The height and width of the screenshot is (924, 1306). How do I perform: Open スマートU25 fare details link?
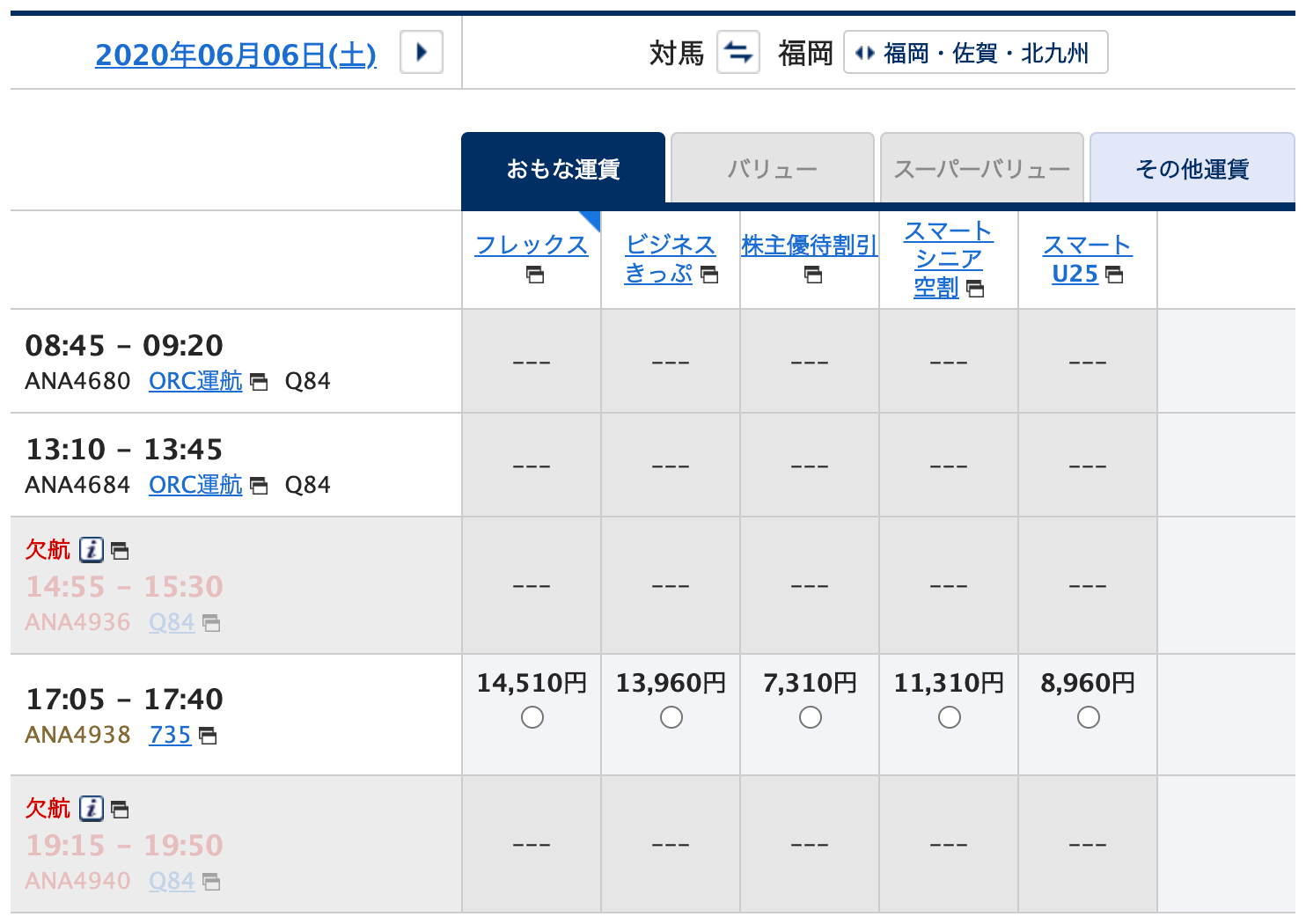coord(1088,259)
